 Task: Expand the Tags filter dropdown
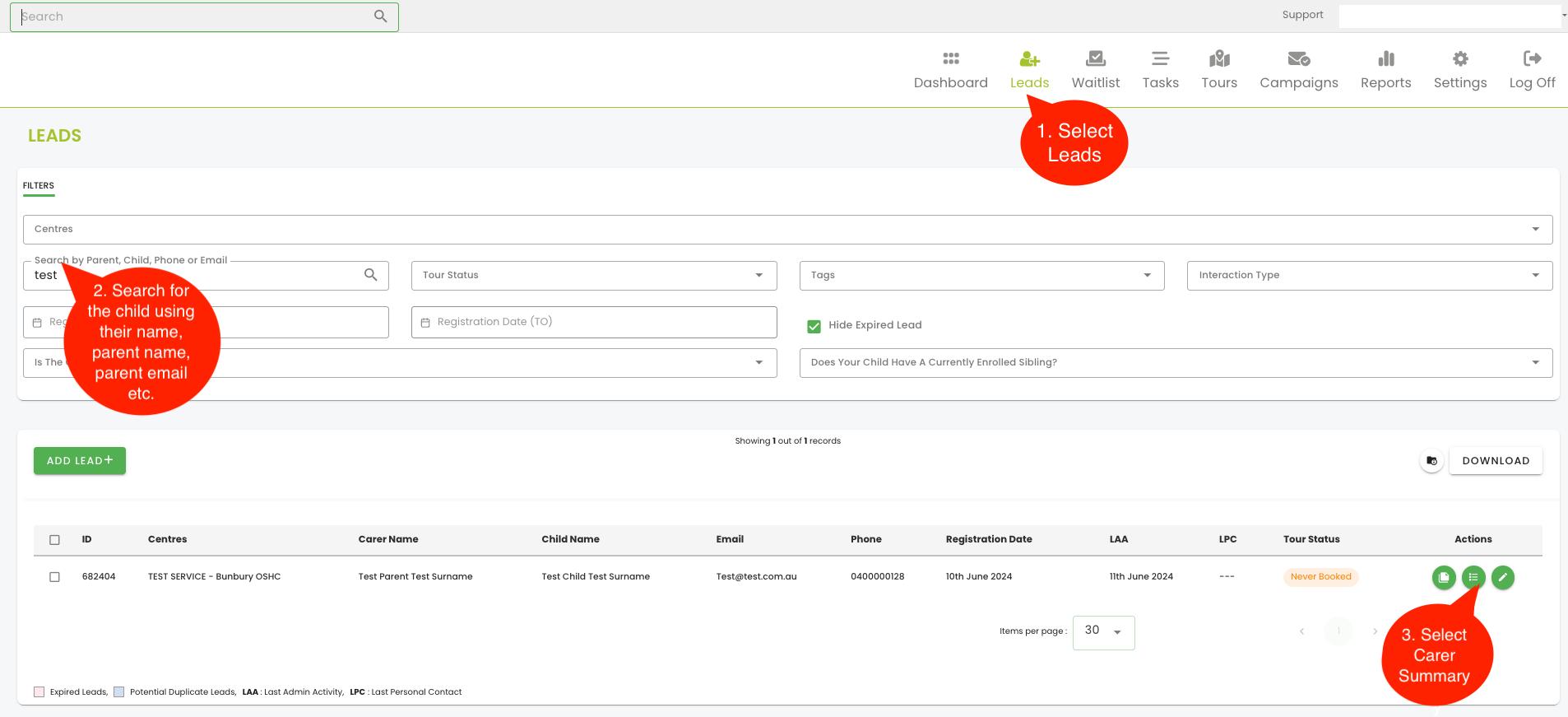point(982,276)
